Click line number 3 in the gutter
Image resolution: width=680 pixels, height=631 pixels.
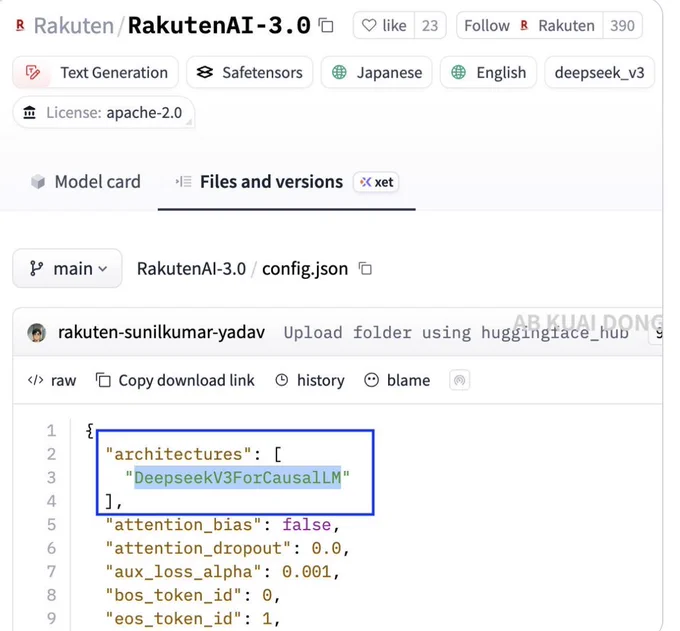[52, 477]
